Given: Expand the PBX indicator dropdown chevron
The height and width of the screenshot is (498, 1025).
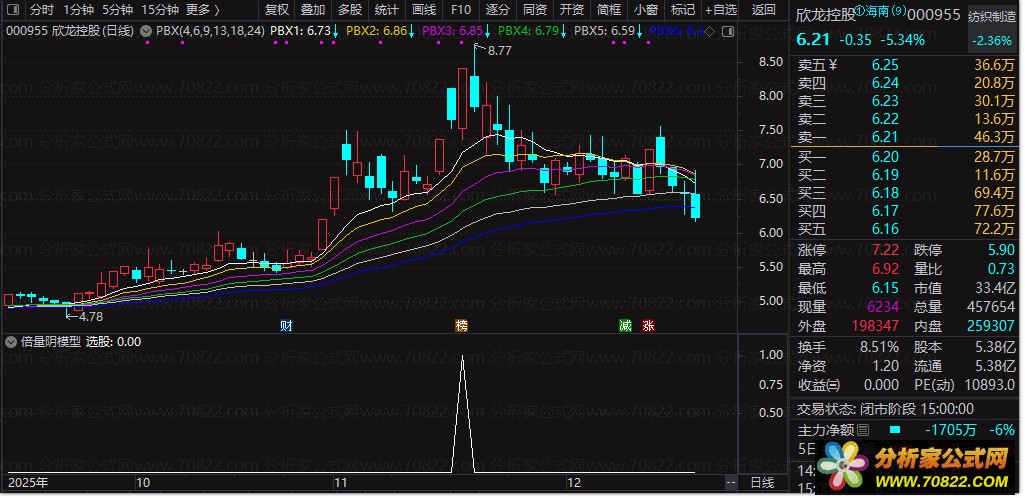Looking at the screenshot, I should point(145,31).
